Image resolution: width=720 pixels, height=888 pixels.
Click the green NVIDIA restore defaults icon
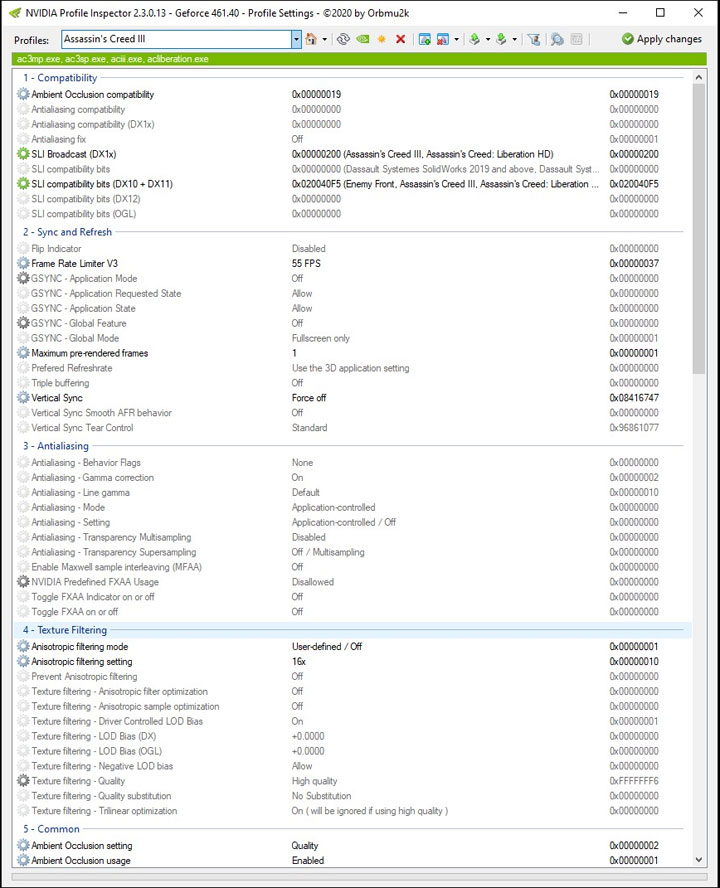[362, 39]
